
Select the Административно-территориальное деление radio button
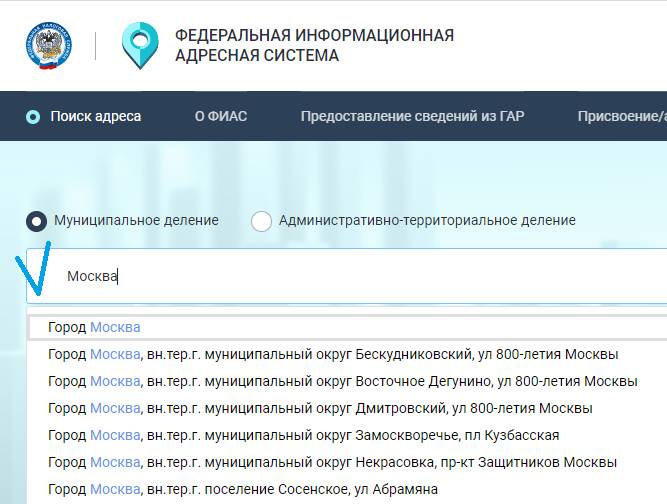point(261,221)
